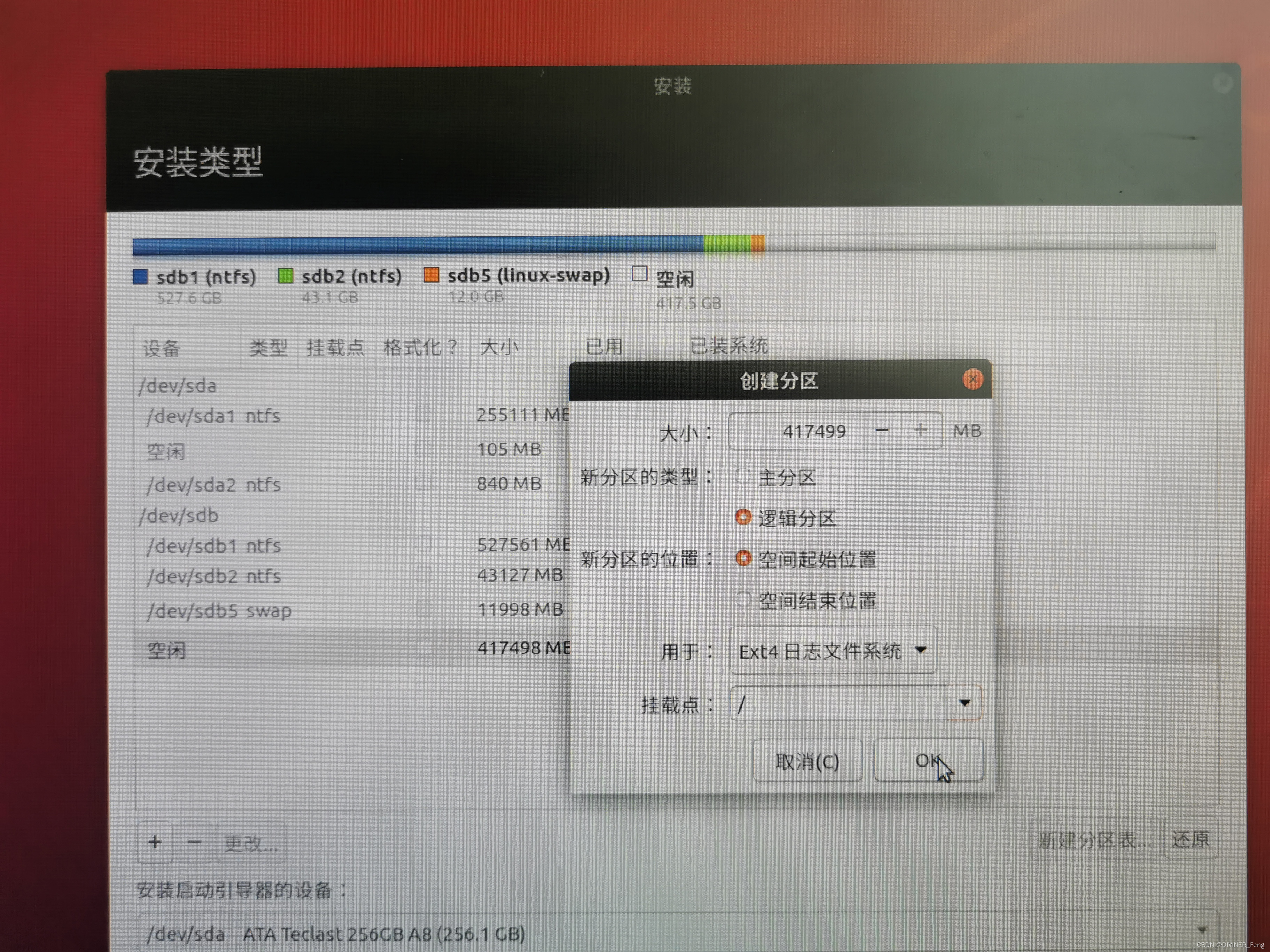
Task: Click the 更改... change button
Action: click(x=251, y=843)
